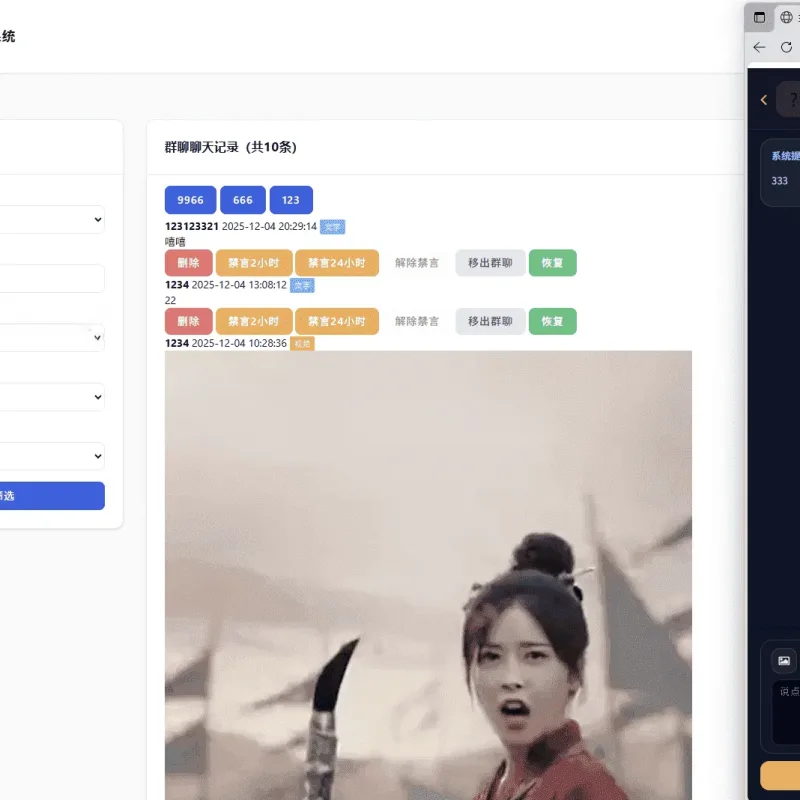This screenshot has width=800, height=800.
Task: Click the blue 文字 tag beside 13:08:12
Action: point(302,285)
